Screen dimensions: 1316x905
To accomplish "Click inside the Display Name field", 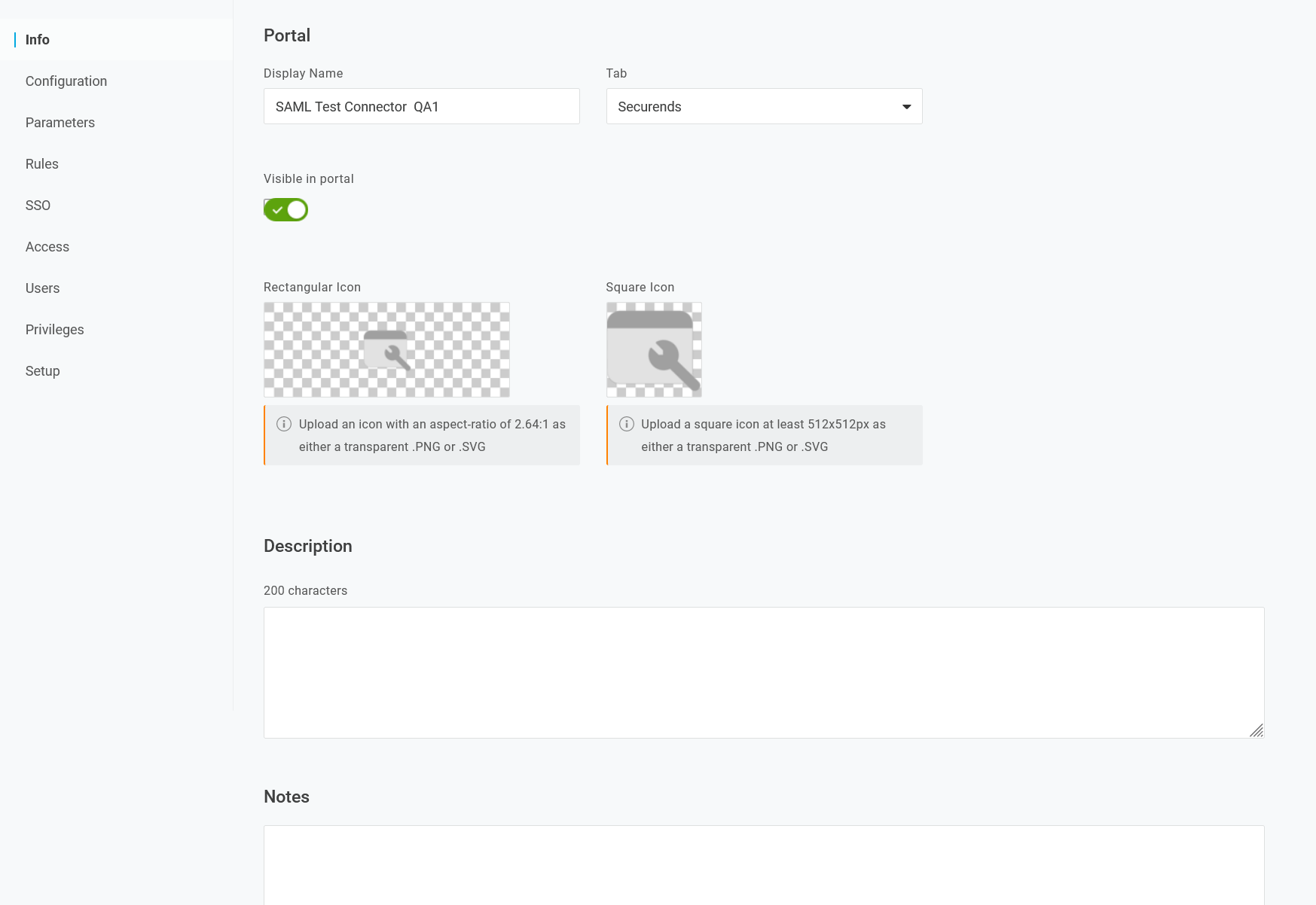I will click(421, 106).
